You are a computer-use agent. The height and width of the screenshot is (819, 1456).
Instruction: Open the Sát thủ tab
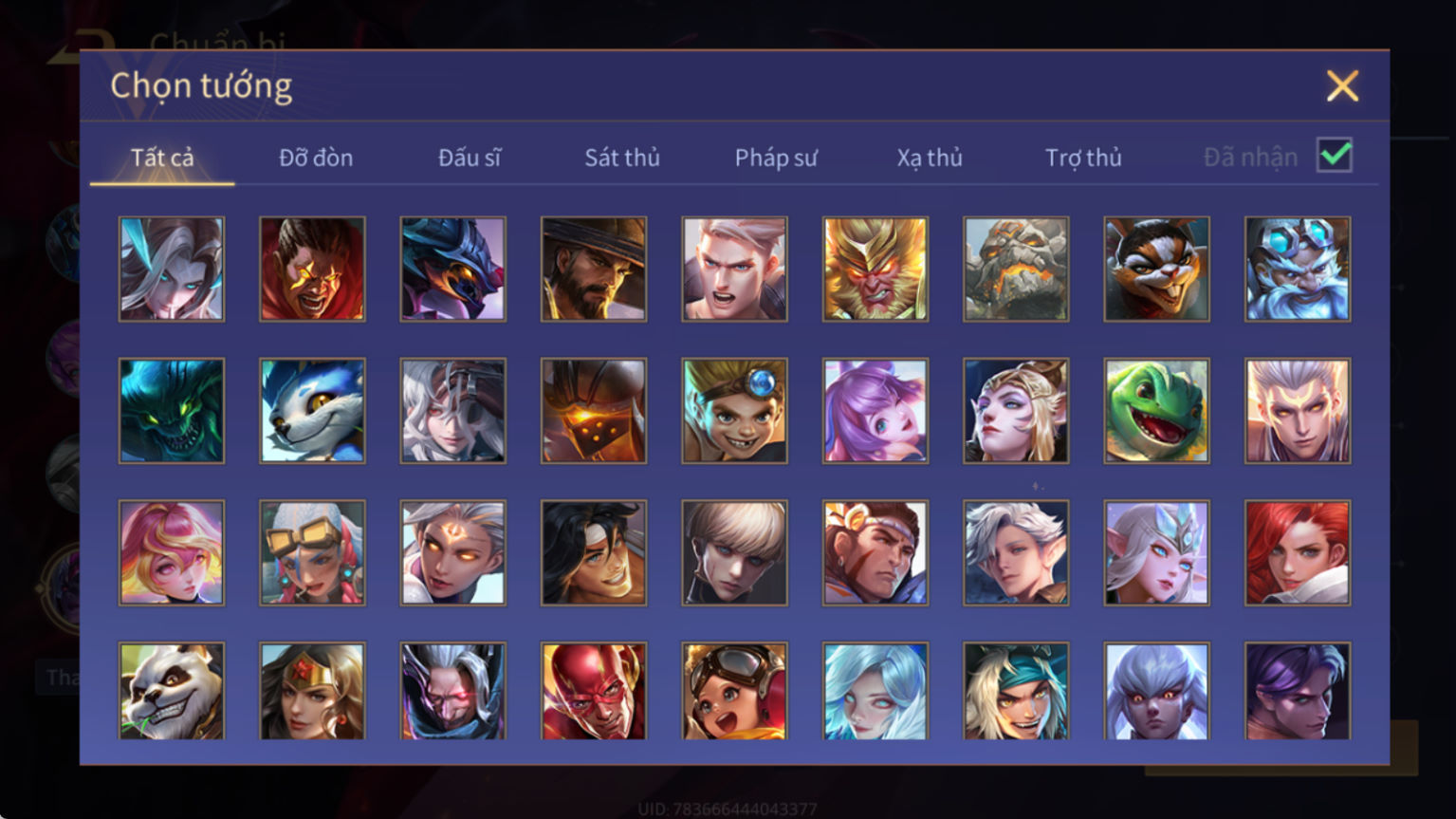point(622,158)
